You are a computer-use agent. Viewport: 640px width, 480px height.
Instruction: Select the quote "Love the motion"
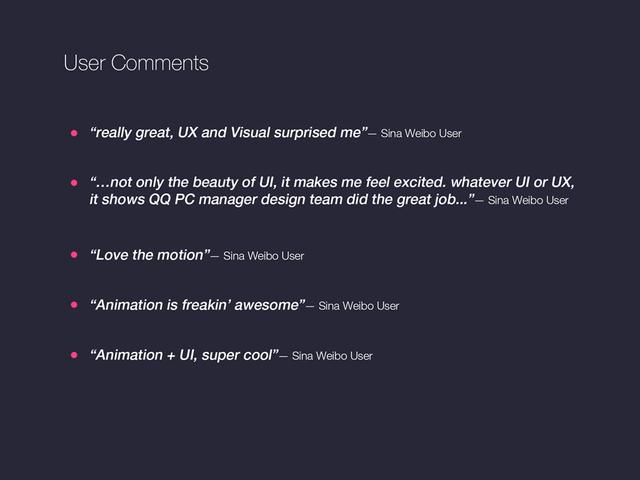(x=150, y=255)
